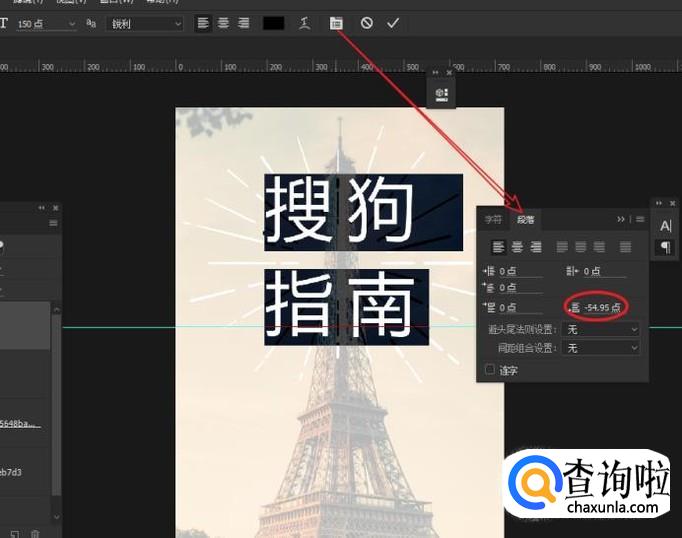682x538 pixels.
Task: Click the right align text icon in options bar
Action: coord(244,23)
